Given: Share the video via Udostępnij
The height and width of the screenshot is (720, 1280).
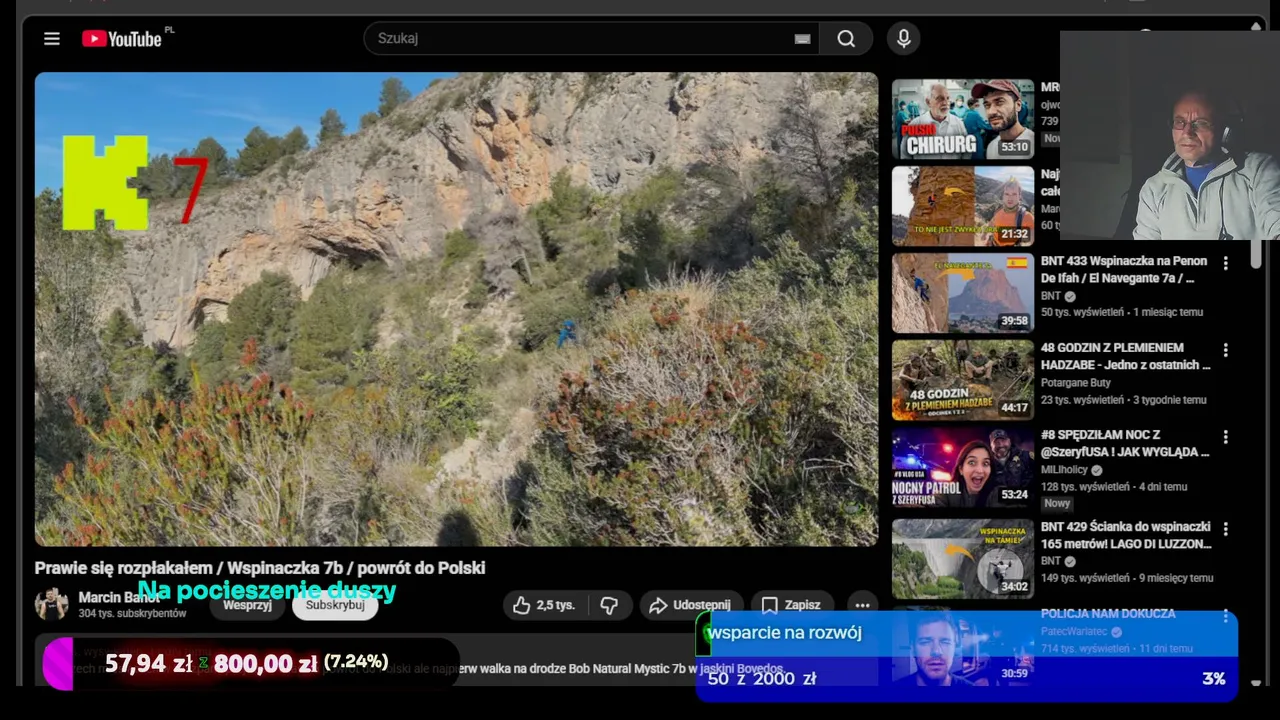Looking at the screenshot, I should tap(690, 605).
